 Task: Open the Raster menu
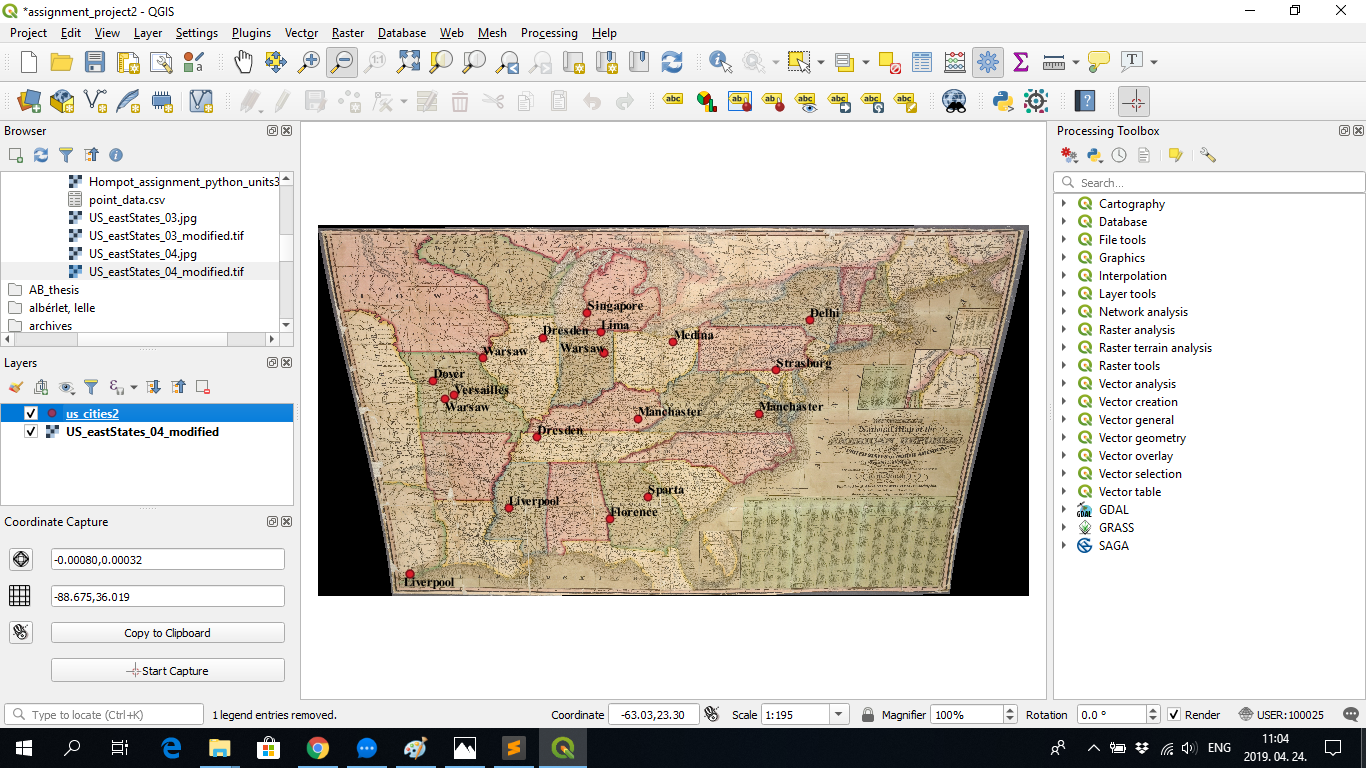pyautogui.click(x=348, y=33)
